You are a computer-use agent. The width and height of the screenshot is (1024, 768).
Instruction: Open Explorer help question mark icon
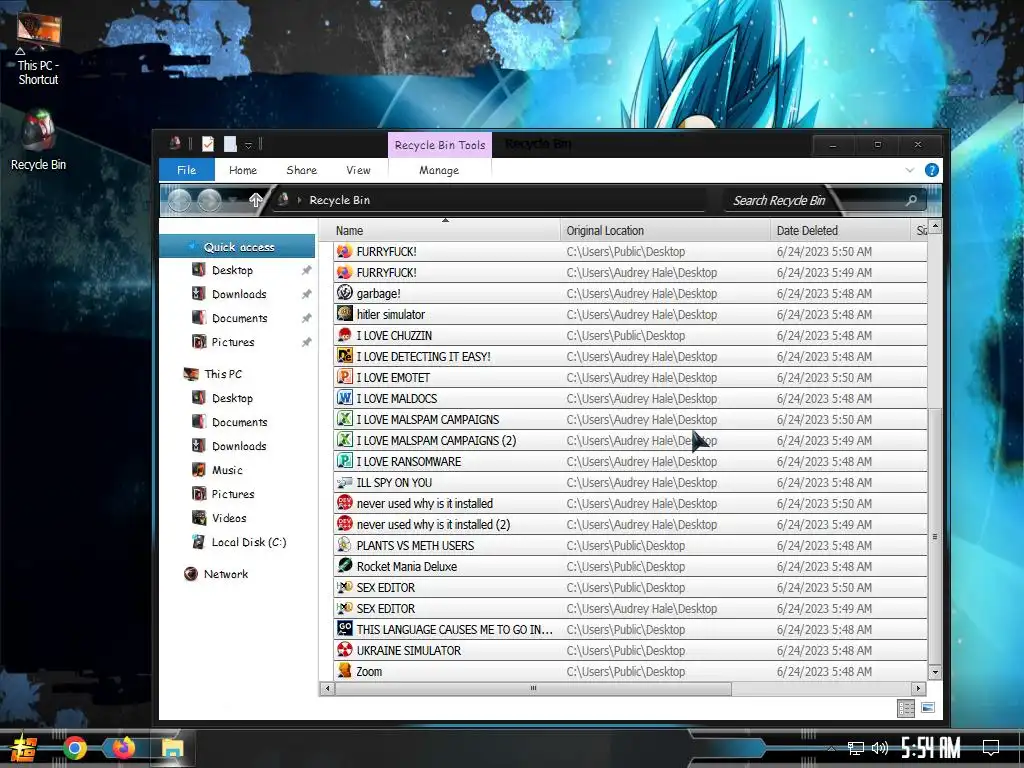pyautogui.click(x=932, y=170)
